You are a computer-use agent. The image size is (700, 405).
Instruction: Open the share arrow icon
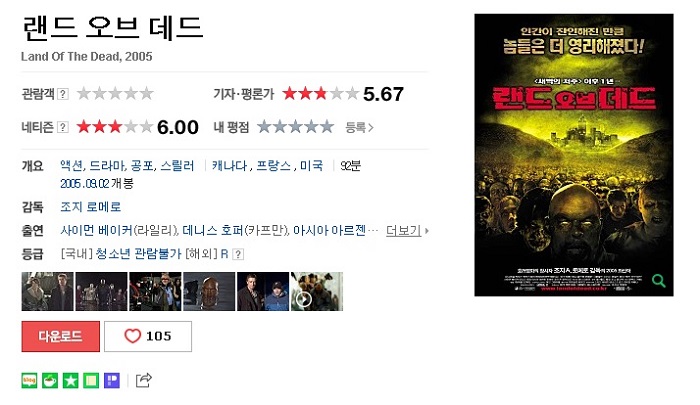[x=143, y=380]
